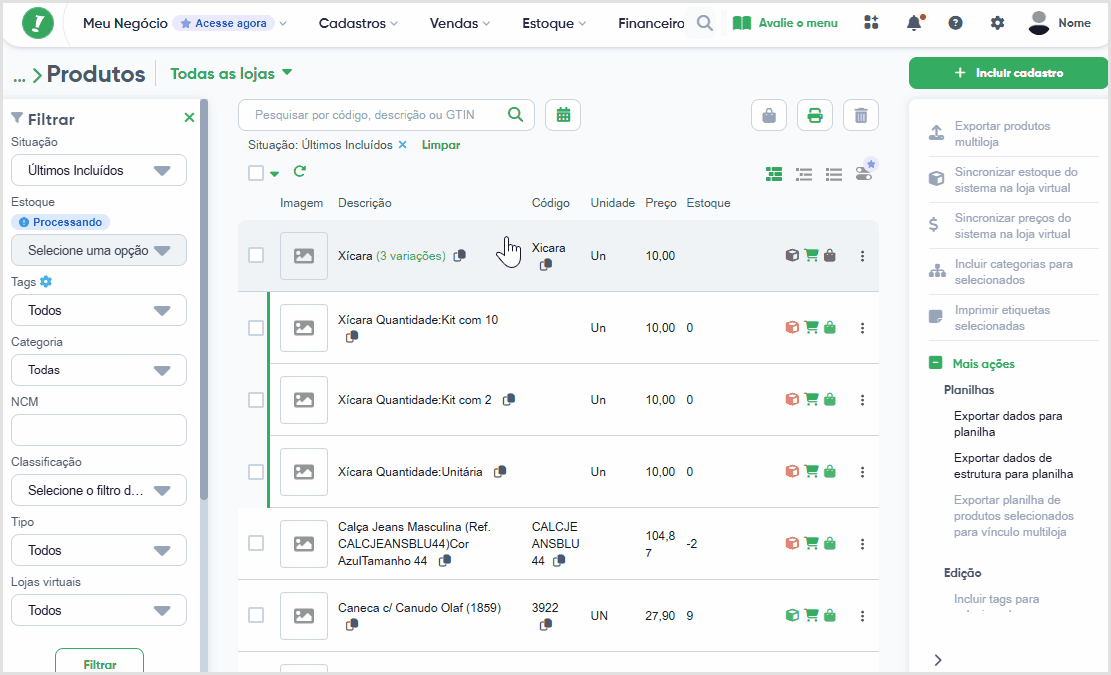Click the green logo icon in the header
Viewport: 1111px width, 675px height.
click(38, 23)
